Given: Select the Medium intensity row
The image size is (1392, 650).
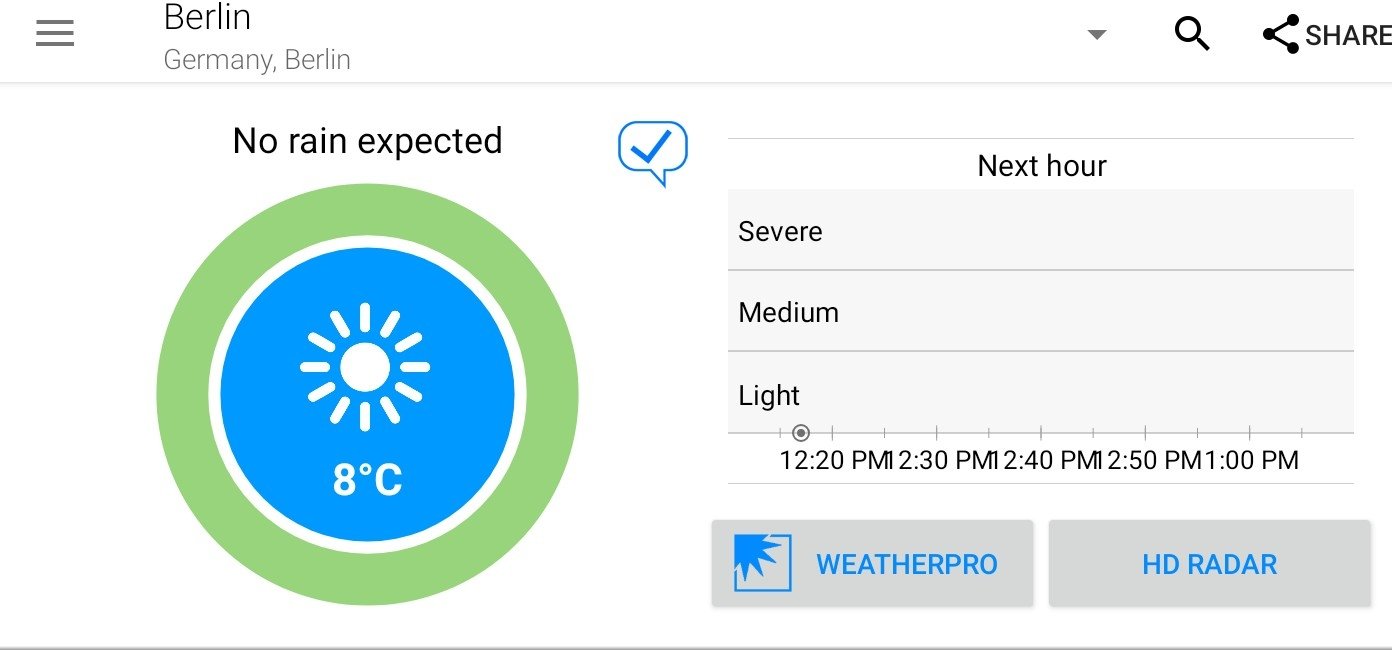Looking at the screenshot, I should coord(1041,311).
